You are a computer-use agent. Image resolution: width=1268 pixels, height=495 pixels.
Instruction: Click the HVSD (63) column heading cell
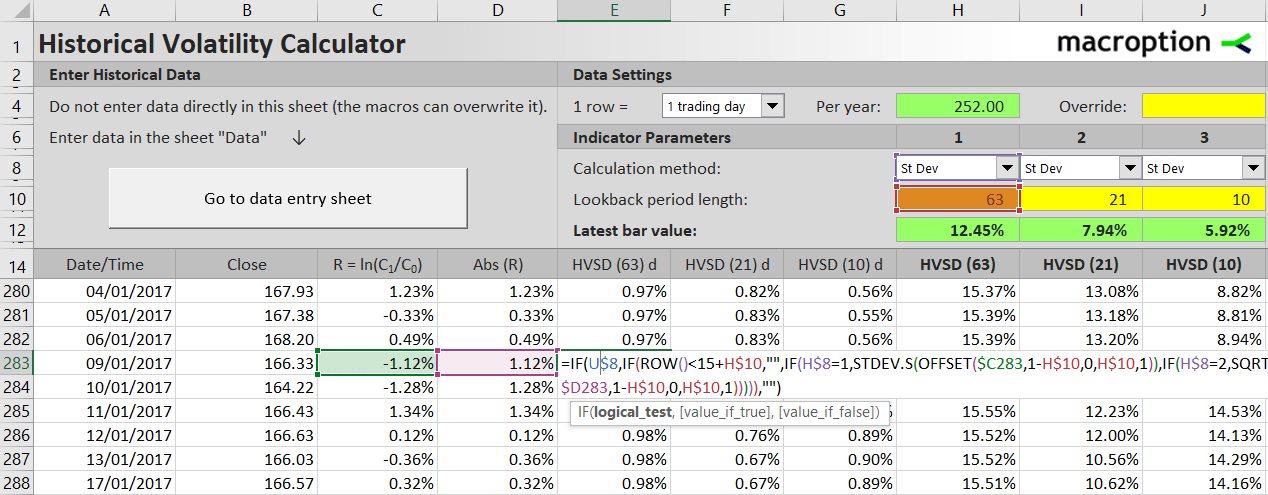click(x=957, y=264)
